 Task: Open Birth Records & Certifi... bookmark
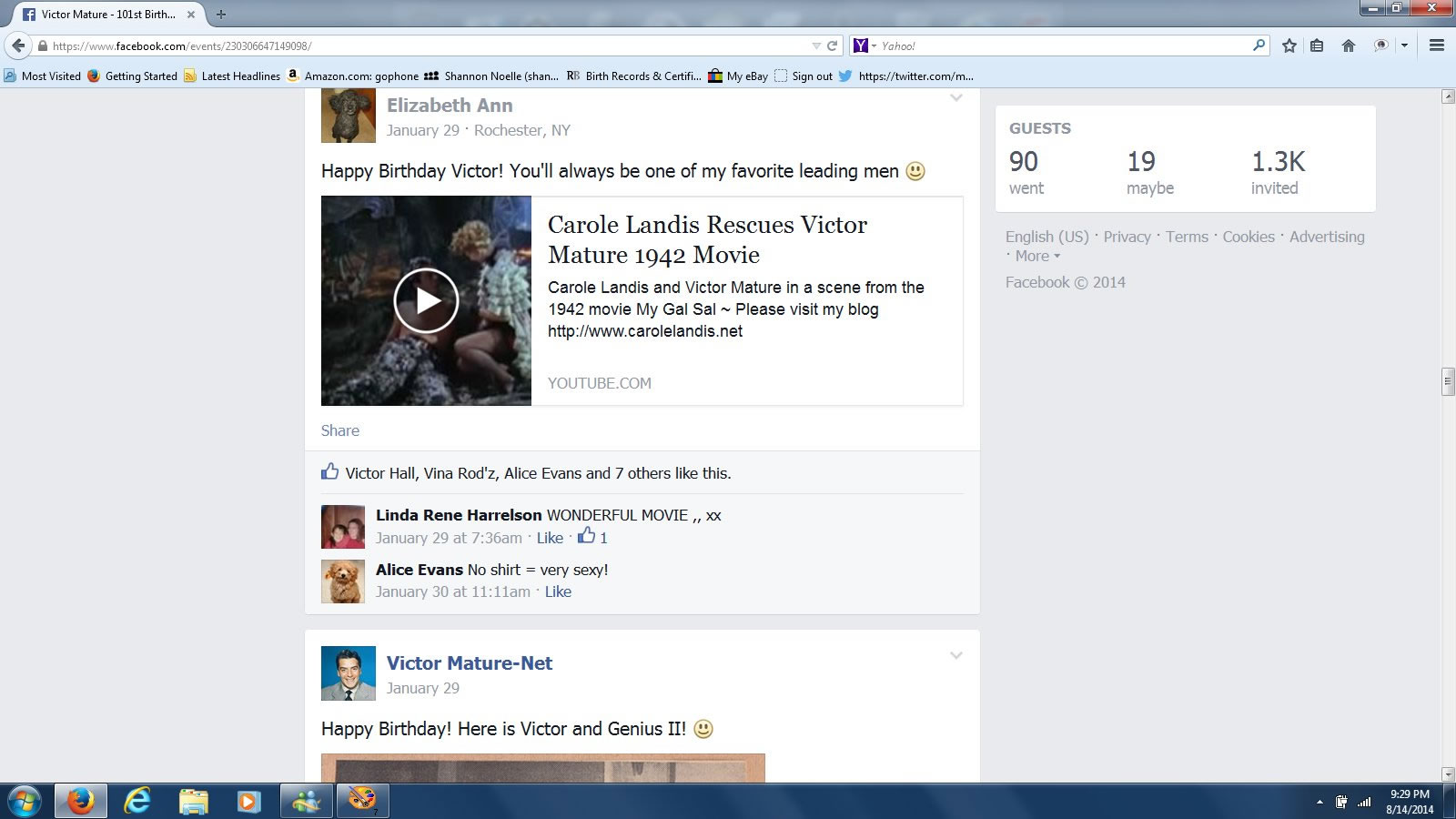pyautogui.click(x=634, y=76)
